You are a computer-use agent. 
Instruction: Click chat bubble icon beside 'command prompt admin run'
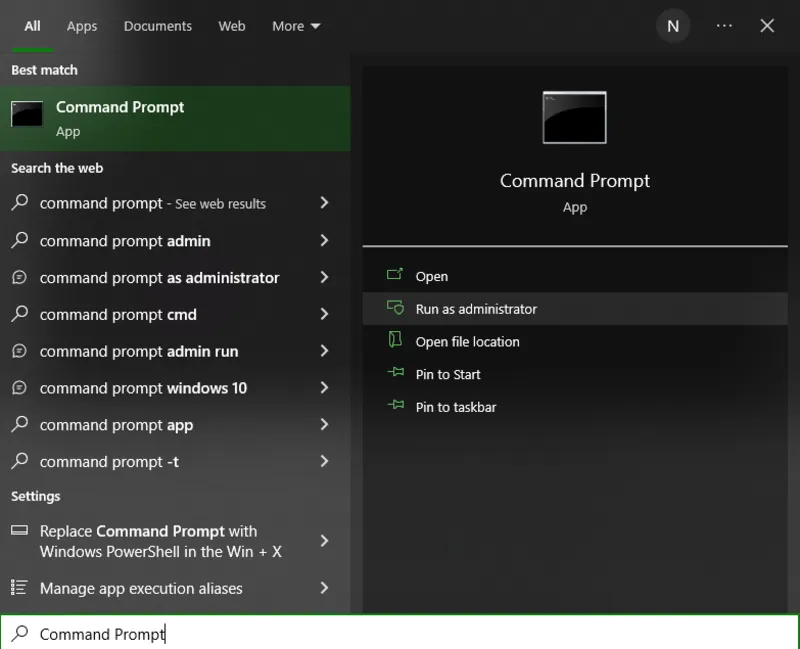(19, 351)
